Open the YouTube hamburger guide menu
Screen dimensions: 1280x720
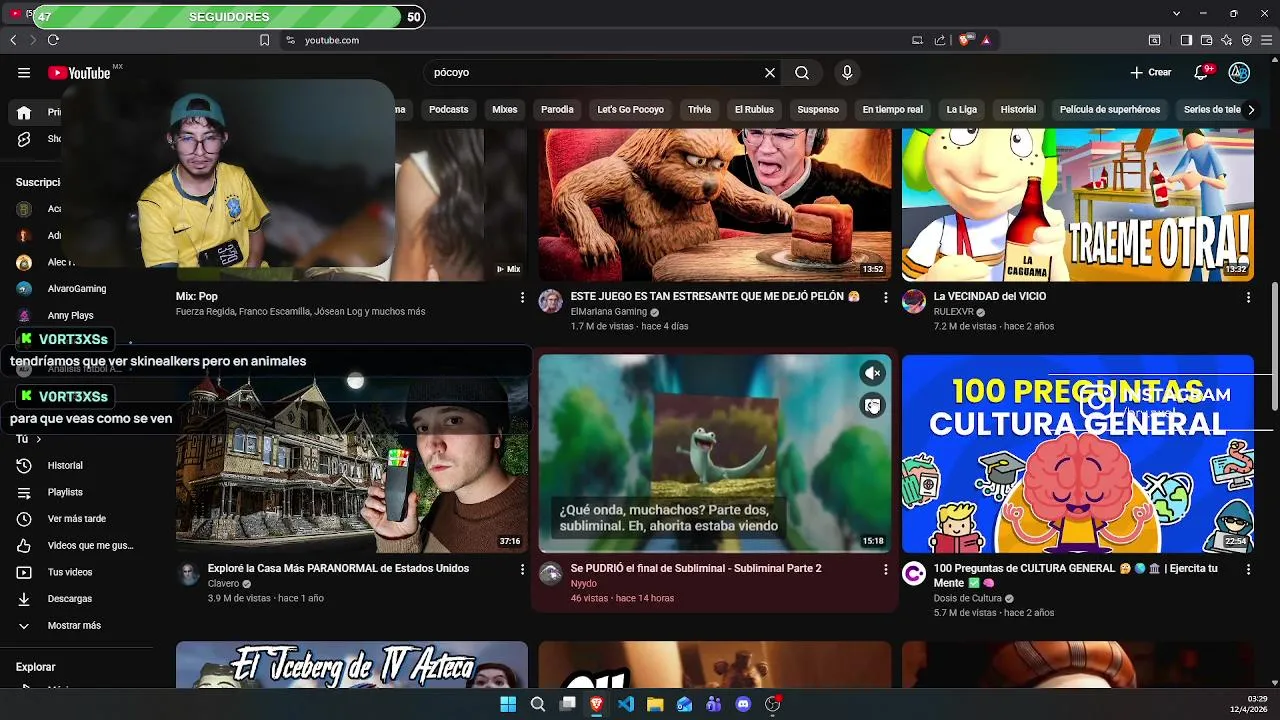tap(24, 73)
